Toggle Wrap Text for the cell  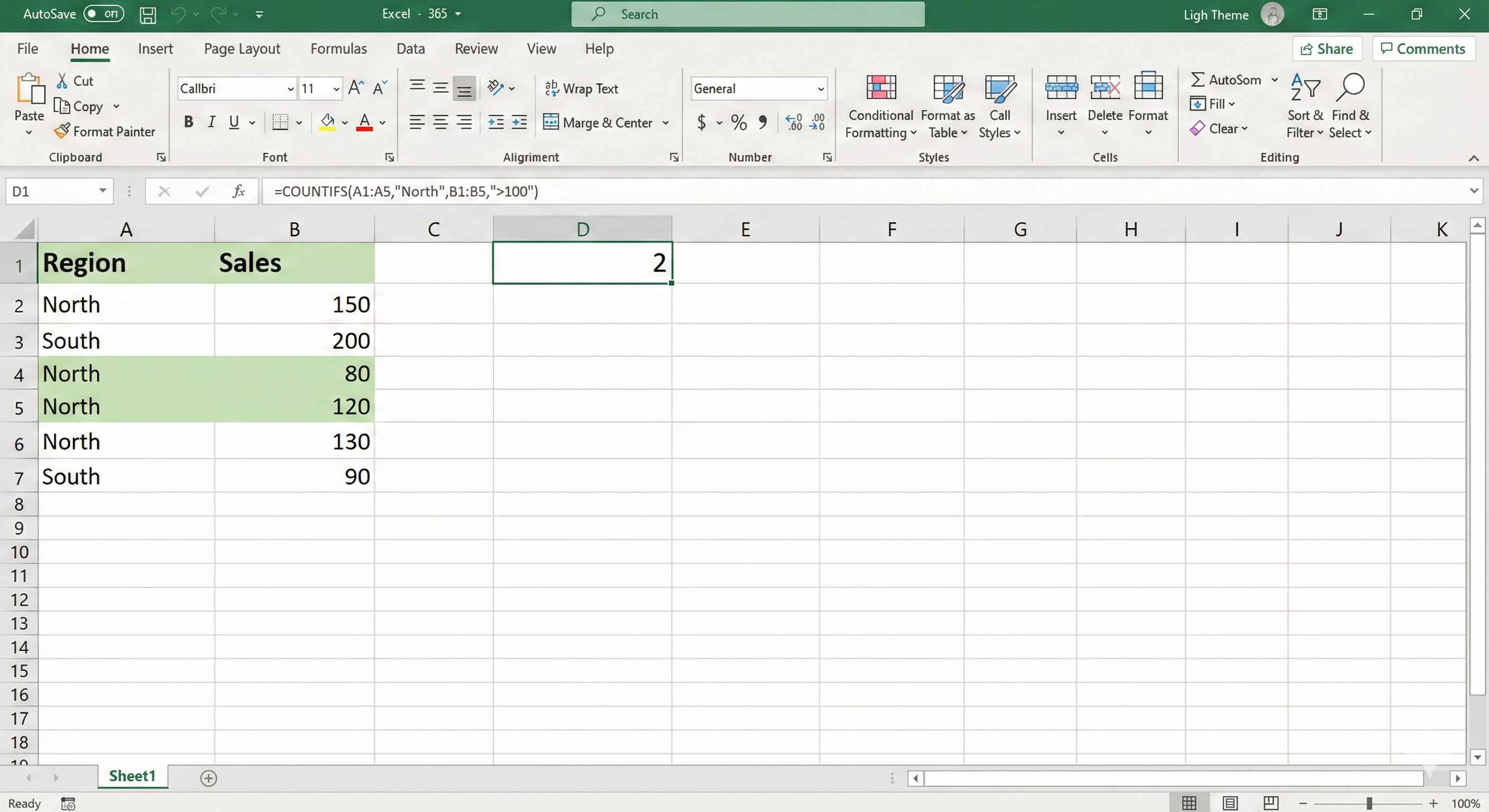582,88
